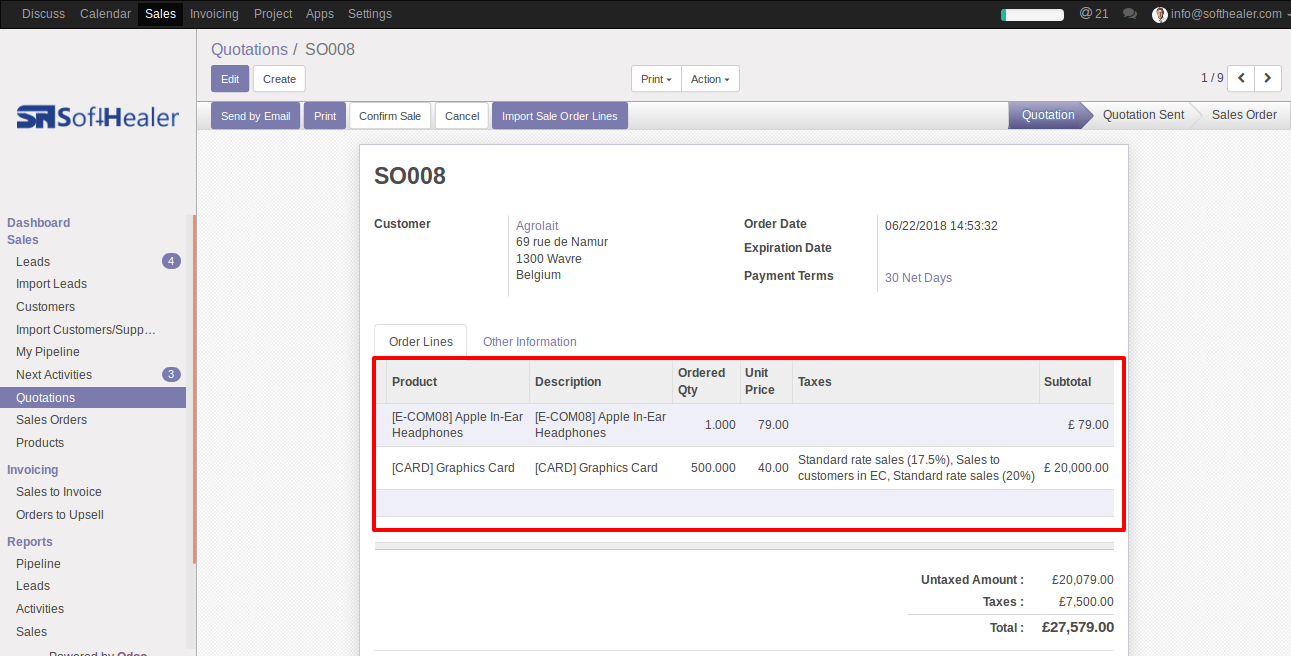Open Import Customers/Suppliers in sidebar
Screen dimensions: 1291x656
86,329
